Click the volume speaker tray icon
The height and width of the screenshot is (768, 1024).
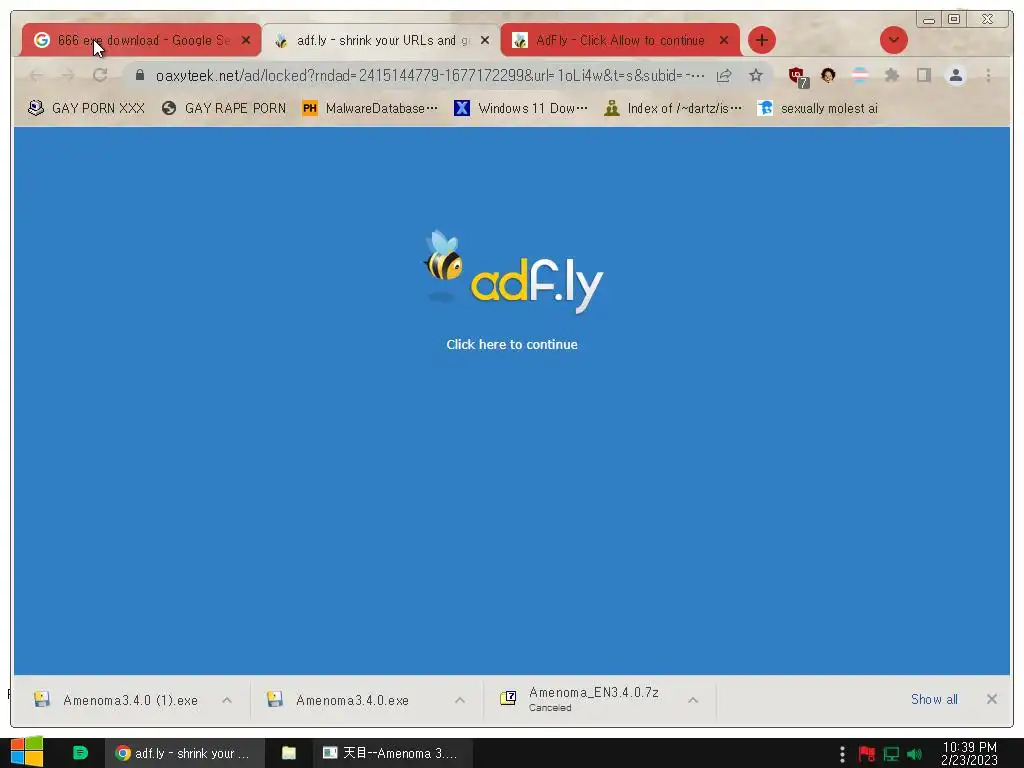click(914, 754)
